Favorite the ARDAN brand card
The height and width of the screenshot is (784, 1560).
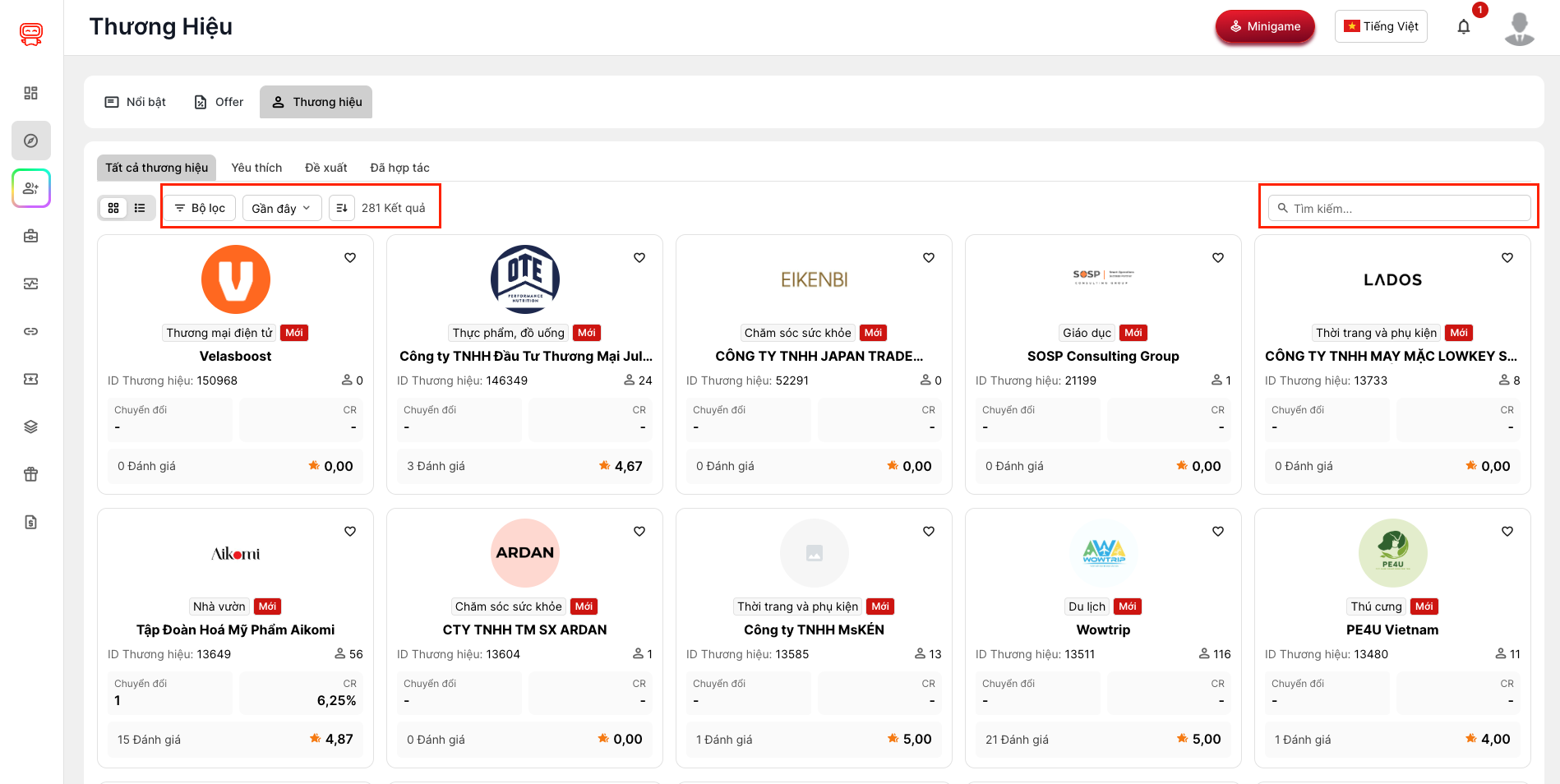(639, 531)
